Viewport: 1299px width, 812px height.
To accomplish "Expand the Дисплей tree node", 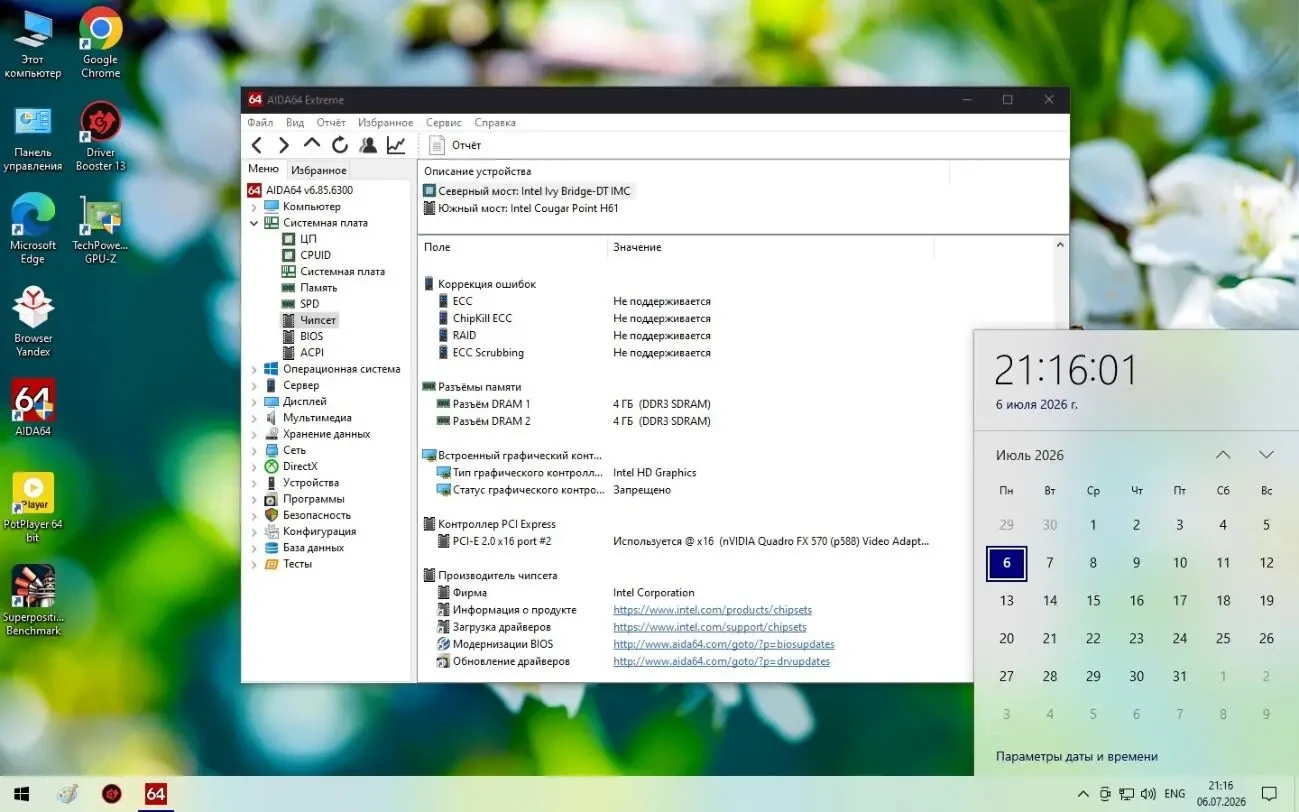I will click(254, 401).
